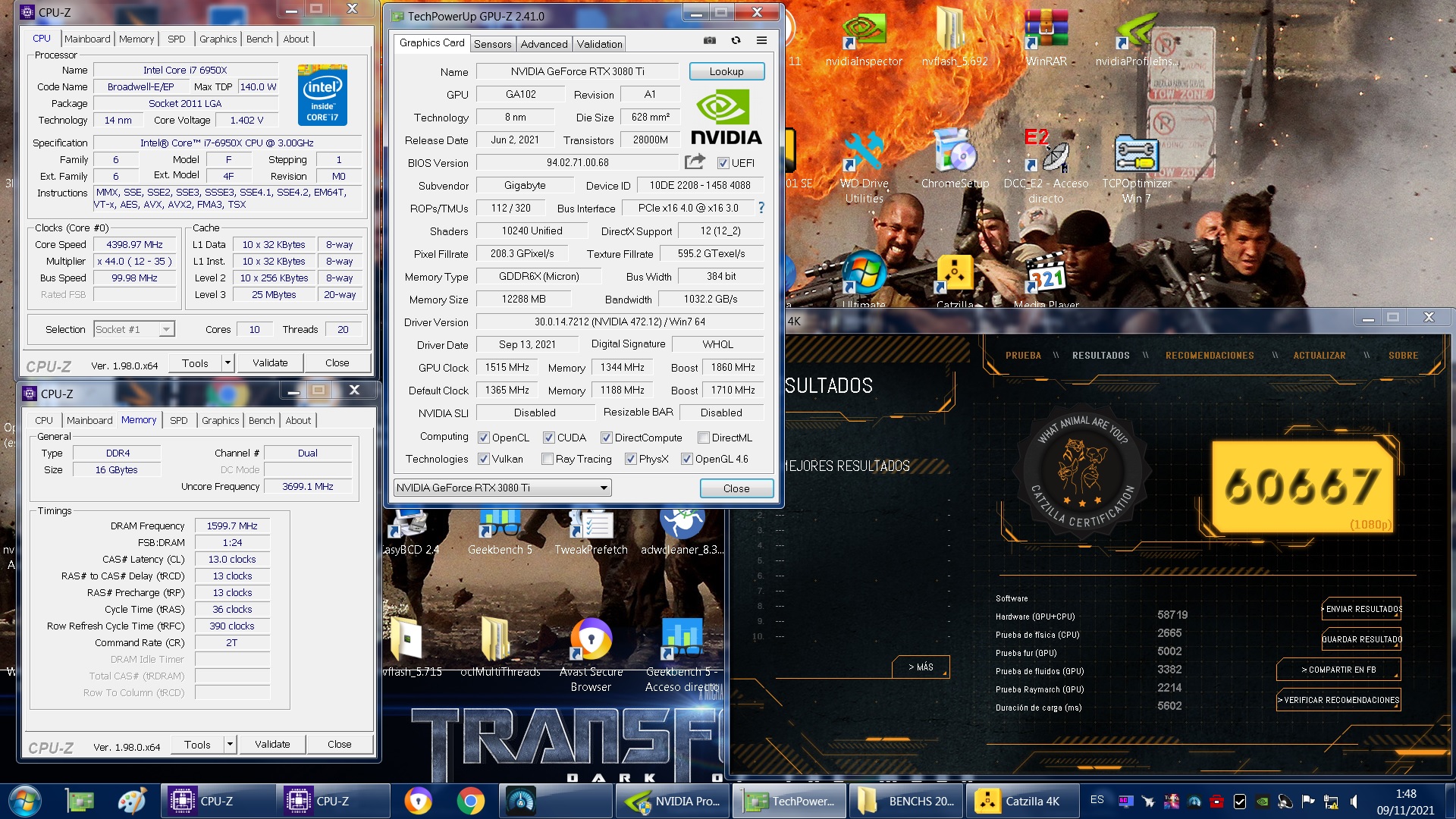Image resolution: width=1456 pixels, height=819 pixels.
Task: Click Validate in upper CPU-Z window
Action: [x=270, y=363]
